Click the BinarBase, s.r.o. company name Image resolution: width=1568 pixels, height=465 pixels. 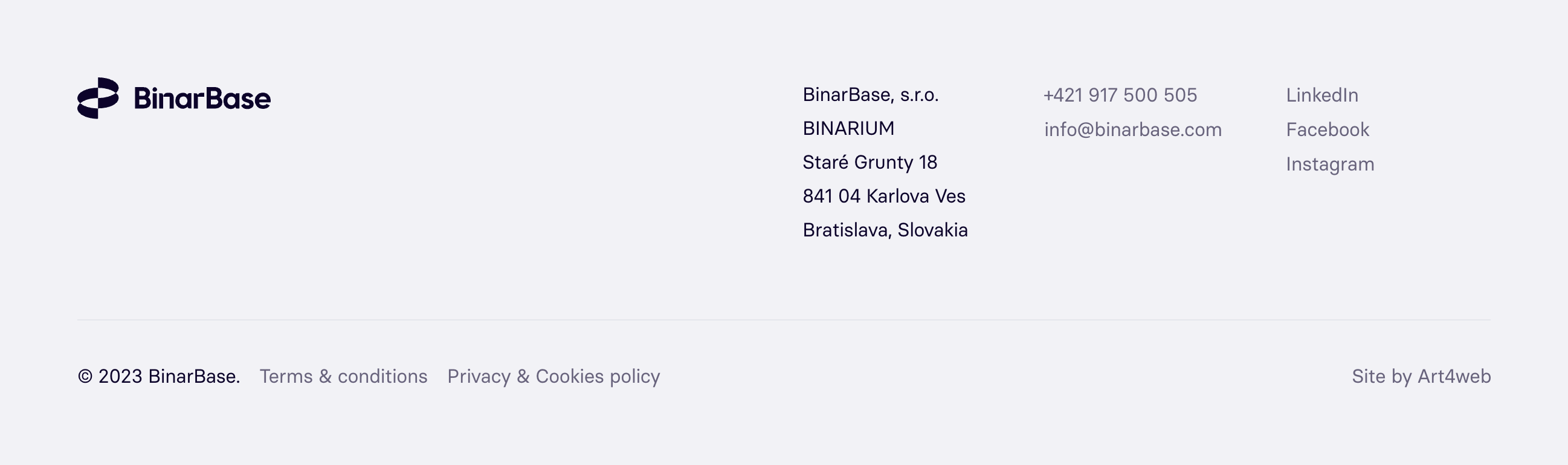click(870, 95)
